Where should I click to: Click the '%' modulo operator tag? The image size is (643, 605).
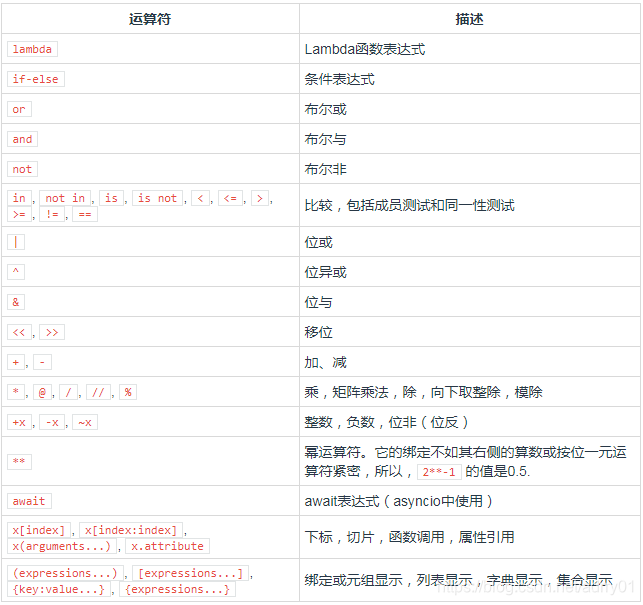point(128,393)
